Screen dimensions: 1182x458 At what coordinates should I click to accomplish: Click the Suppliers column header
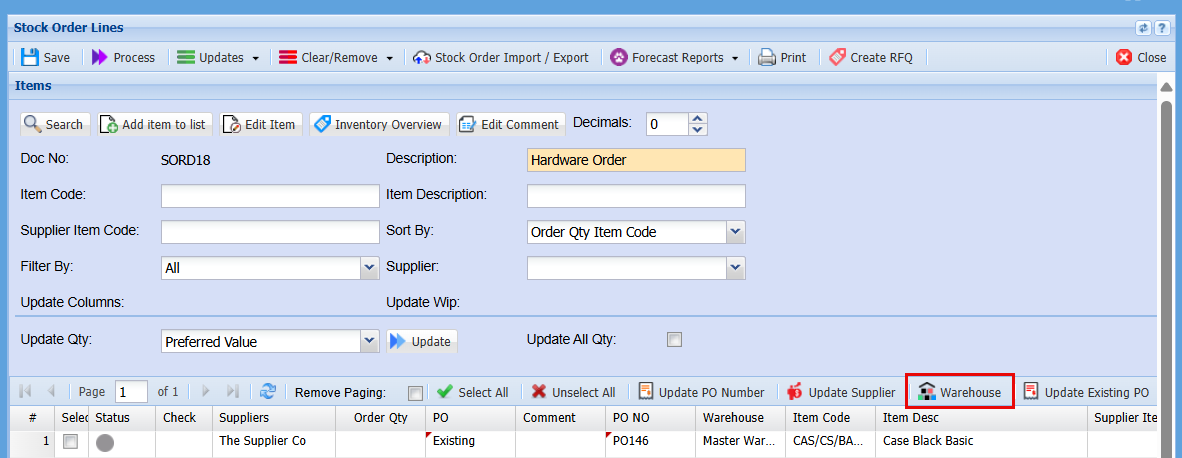coord(274,417)
